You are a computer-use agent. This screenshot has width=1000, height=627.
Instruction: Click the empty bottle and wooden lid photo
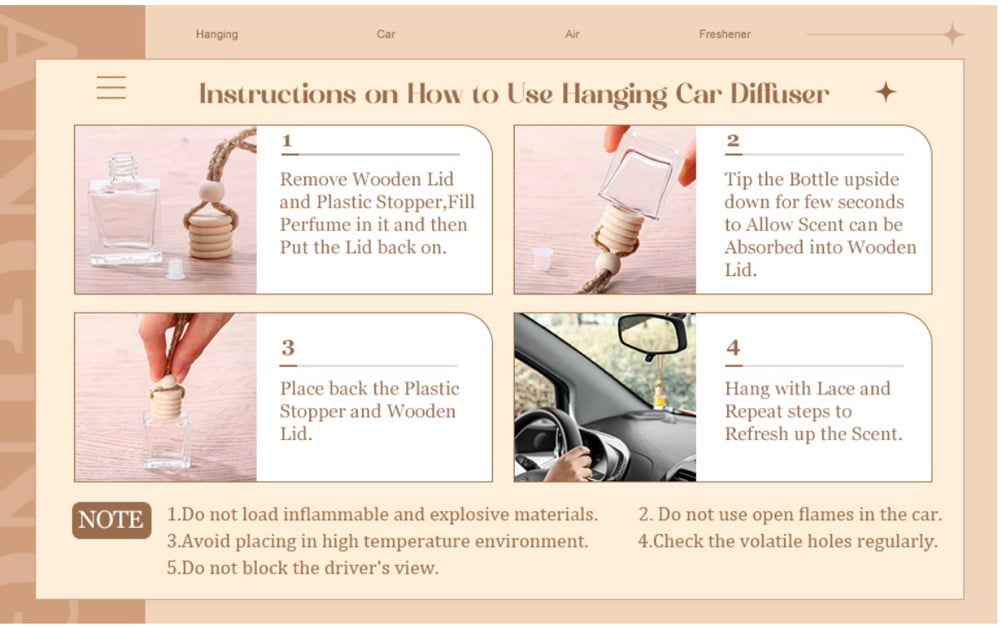(166, 210)
